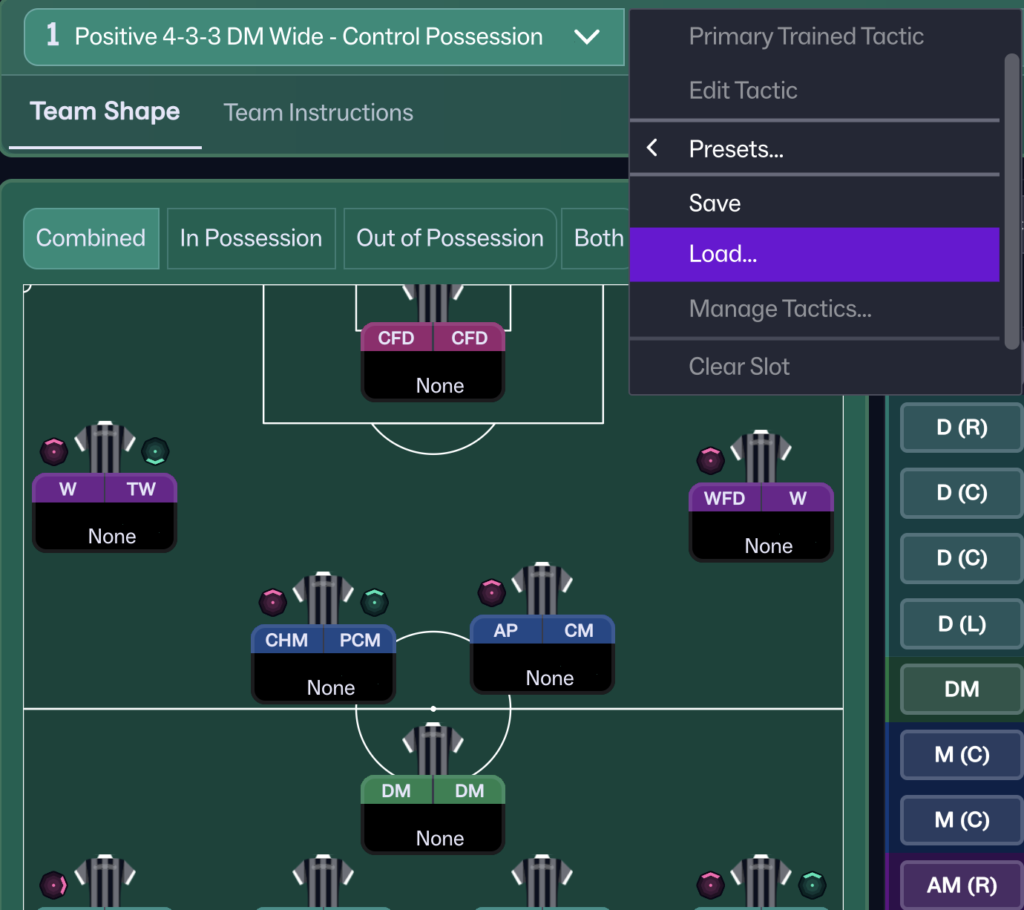Switch view to Out of Possession
This screenshot has width=1024, height=910.
(450, 238)
